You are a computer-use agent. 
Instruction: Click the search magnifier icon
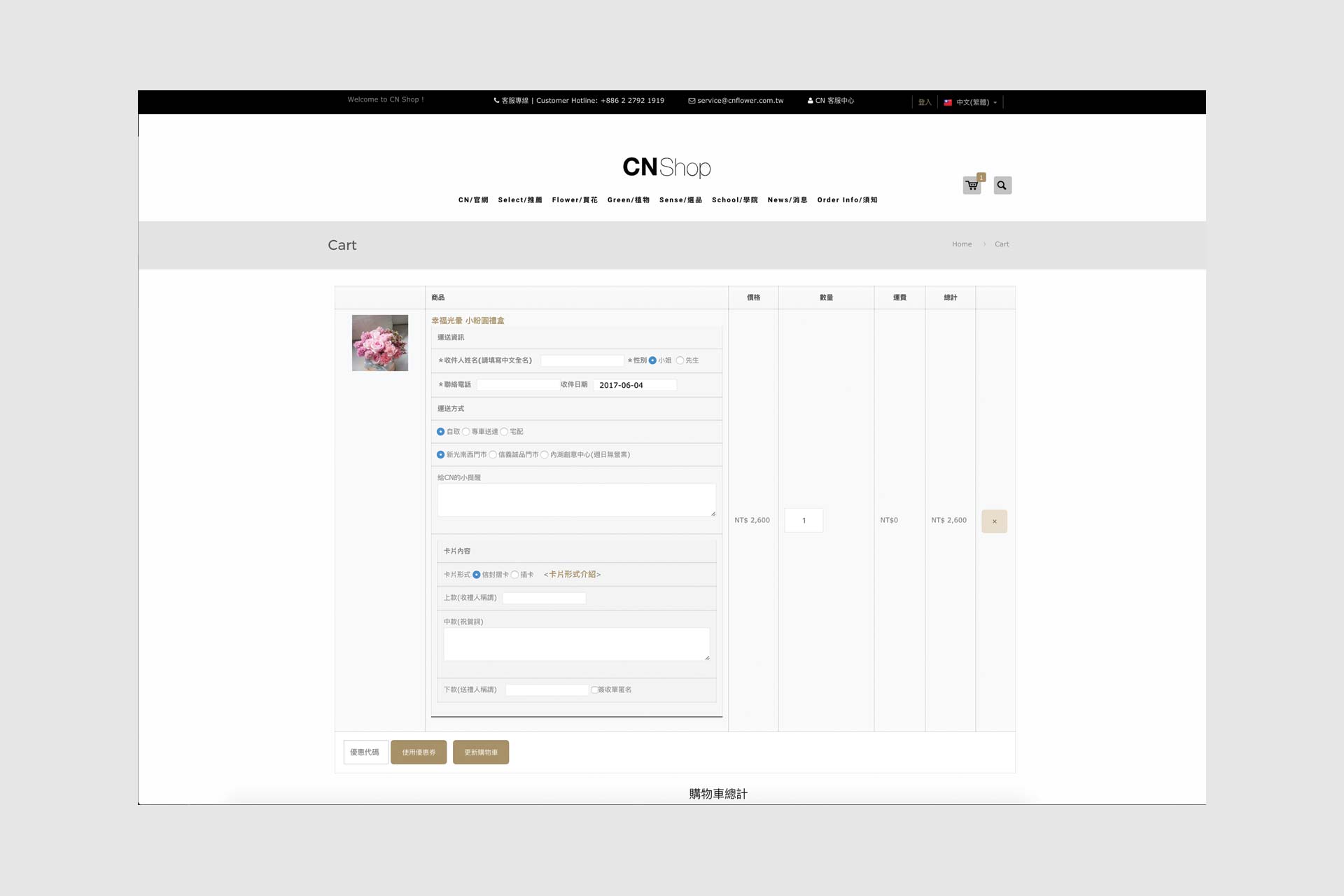coord(1002,185)
